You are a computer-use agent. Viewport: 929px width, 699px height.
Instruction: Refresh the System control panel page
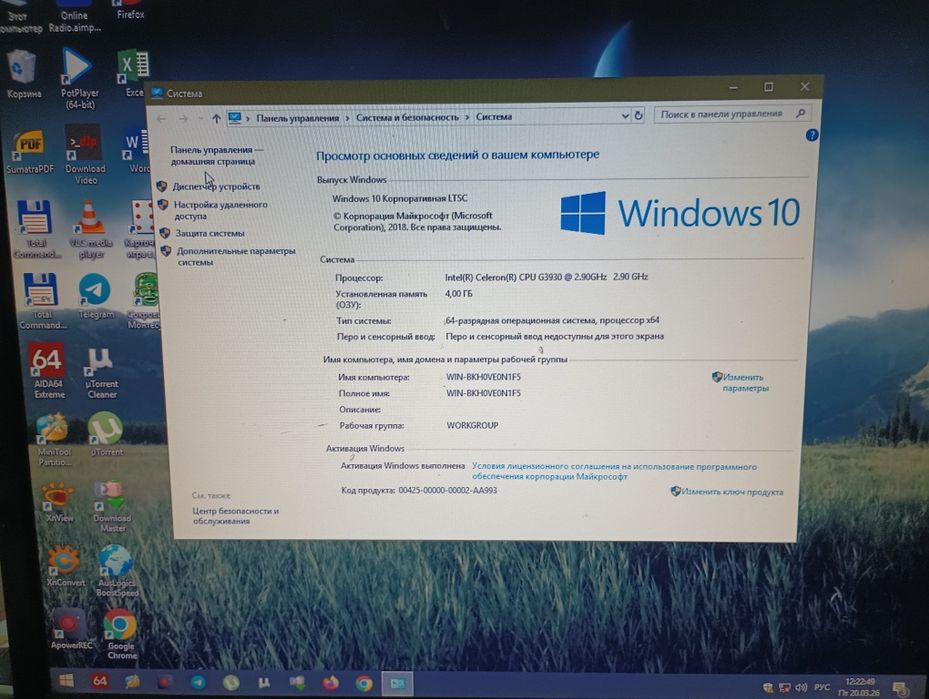click(638, 116)
